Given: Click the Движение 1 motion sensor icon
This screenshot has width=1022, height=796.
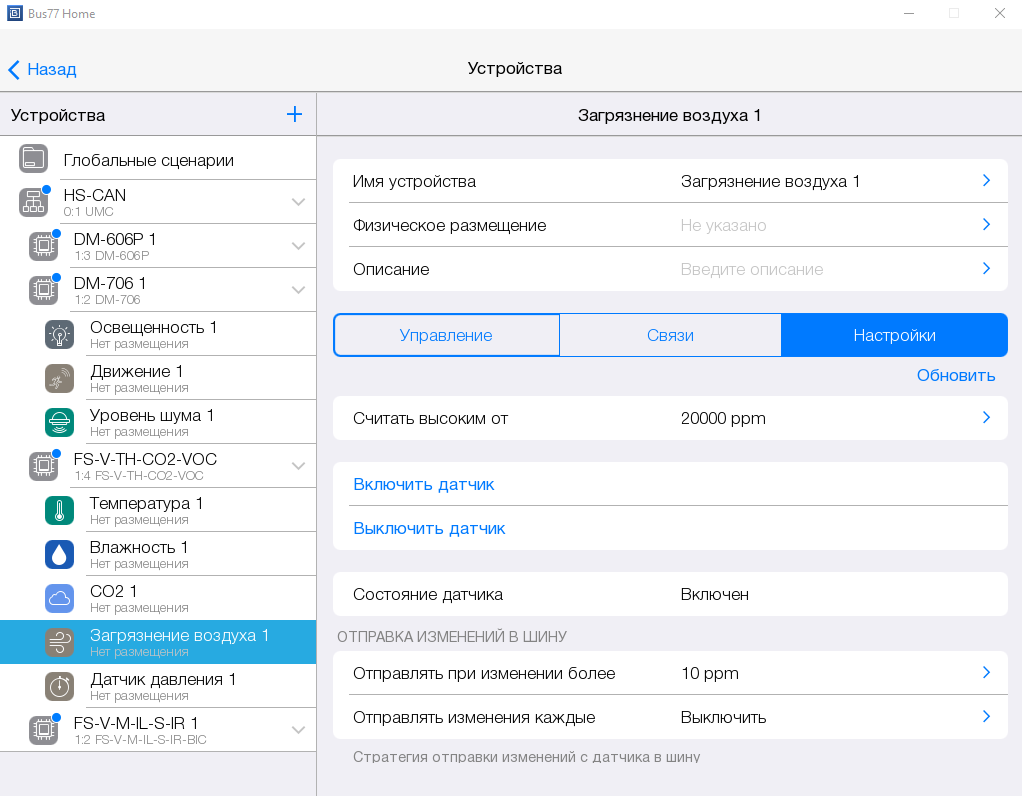Looking at the screenshot, I should pyautogui.click(x=60, y=379).
